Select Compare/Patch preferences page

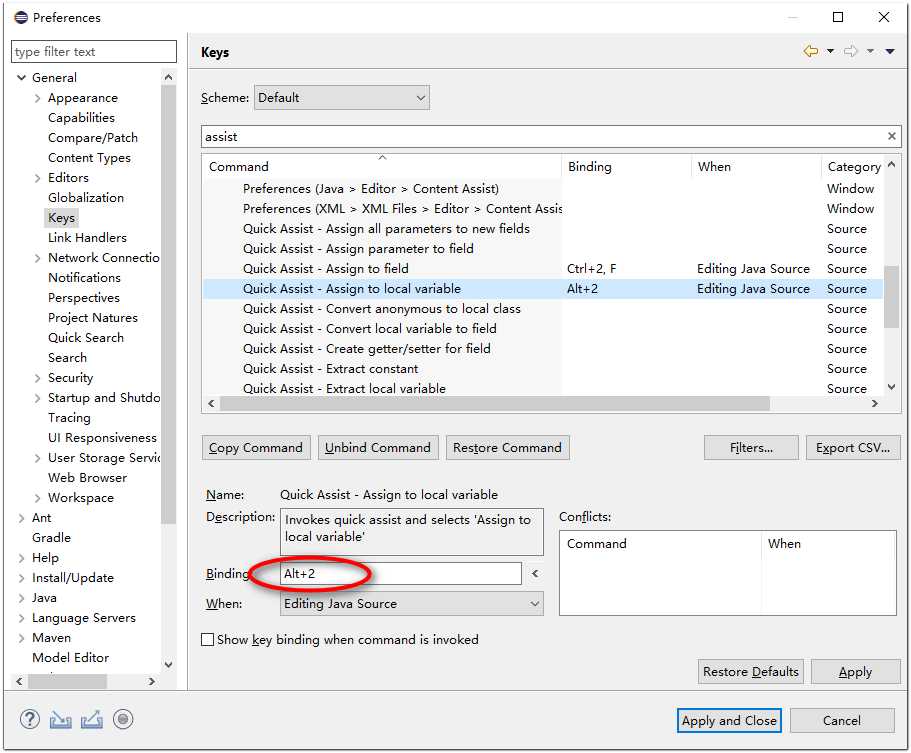(x=93, y=138)
